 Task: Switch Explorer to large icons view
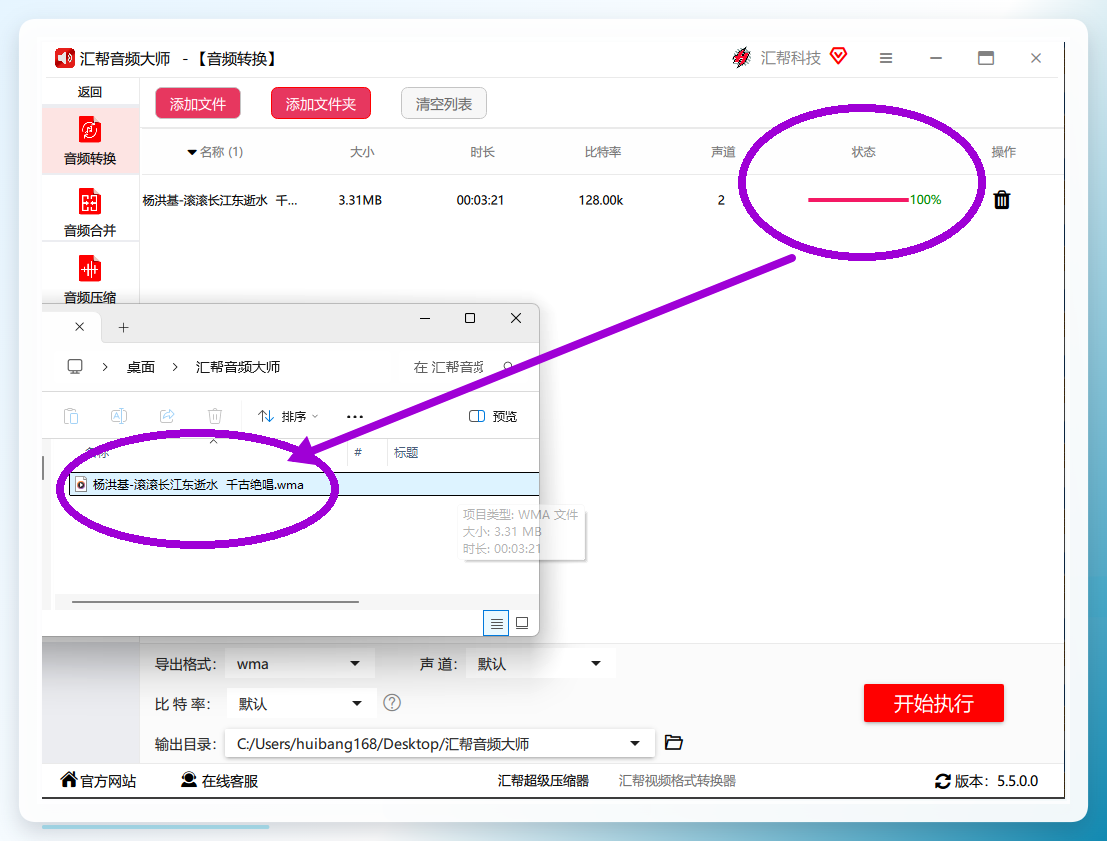522,623
